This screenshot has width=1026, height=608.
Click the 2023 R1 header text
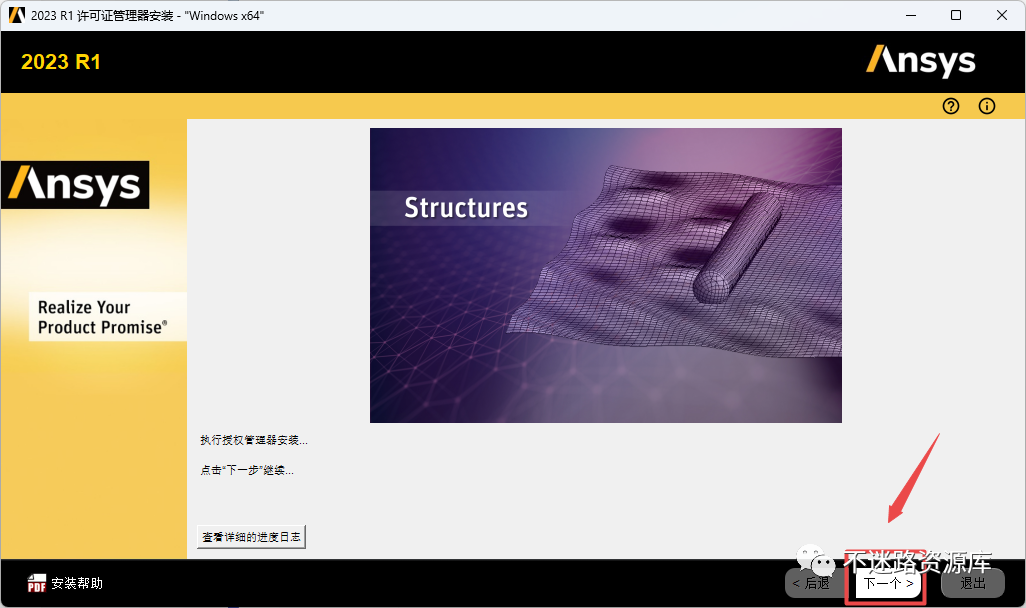click(x=61, y=62)
